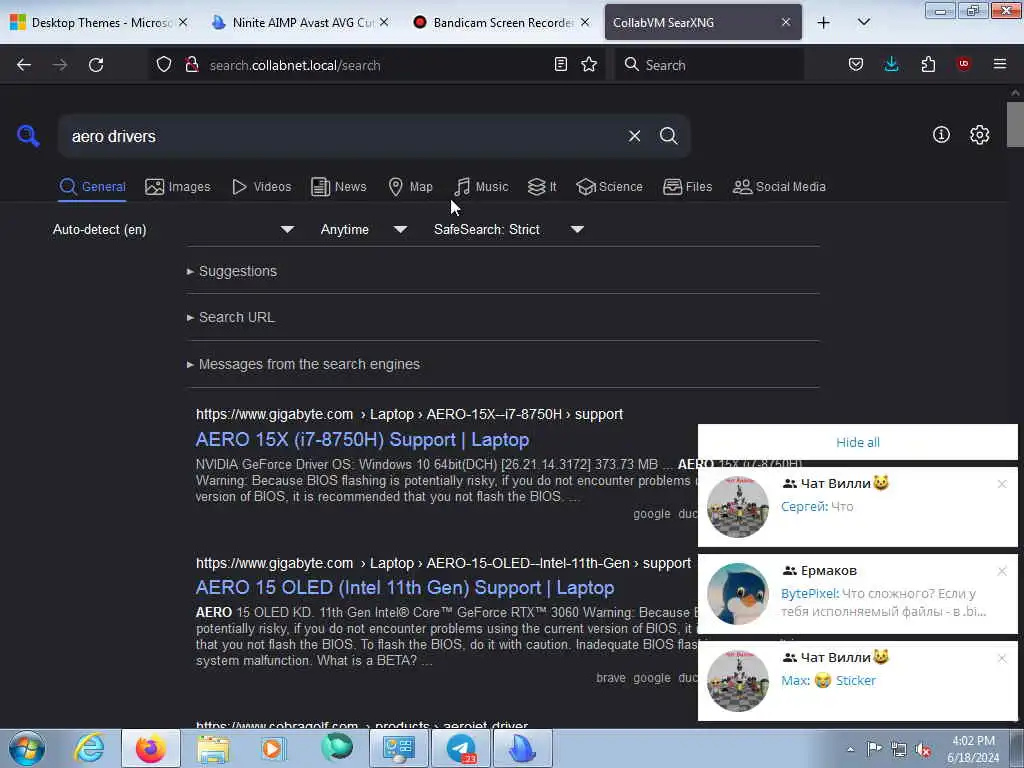Select the Map search category
1024x768 pixels.
coord(410,187)
